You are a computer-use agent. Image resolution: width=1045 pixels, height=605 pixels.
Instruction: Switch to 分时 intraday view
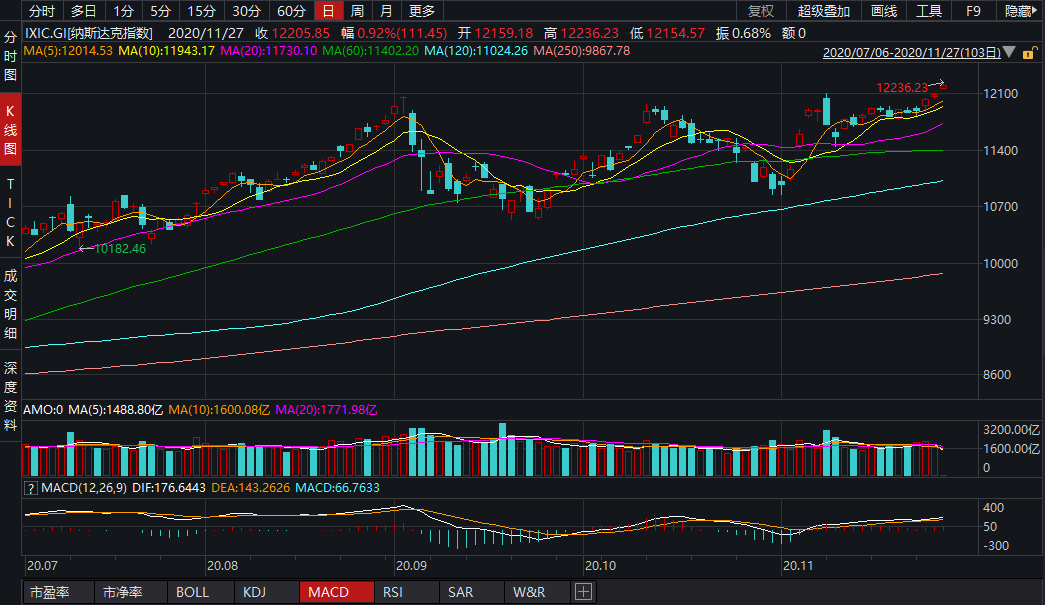[x=41, y=11]
